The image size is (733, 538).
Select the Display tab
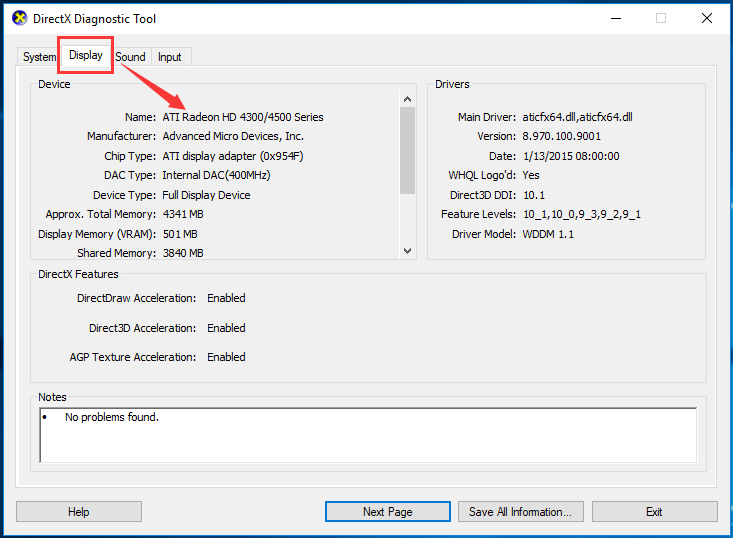click(x=86, y=55)
